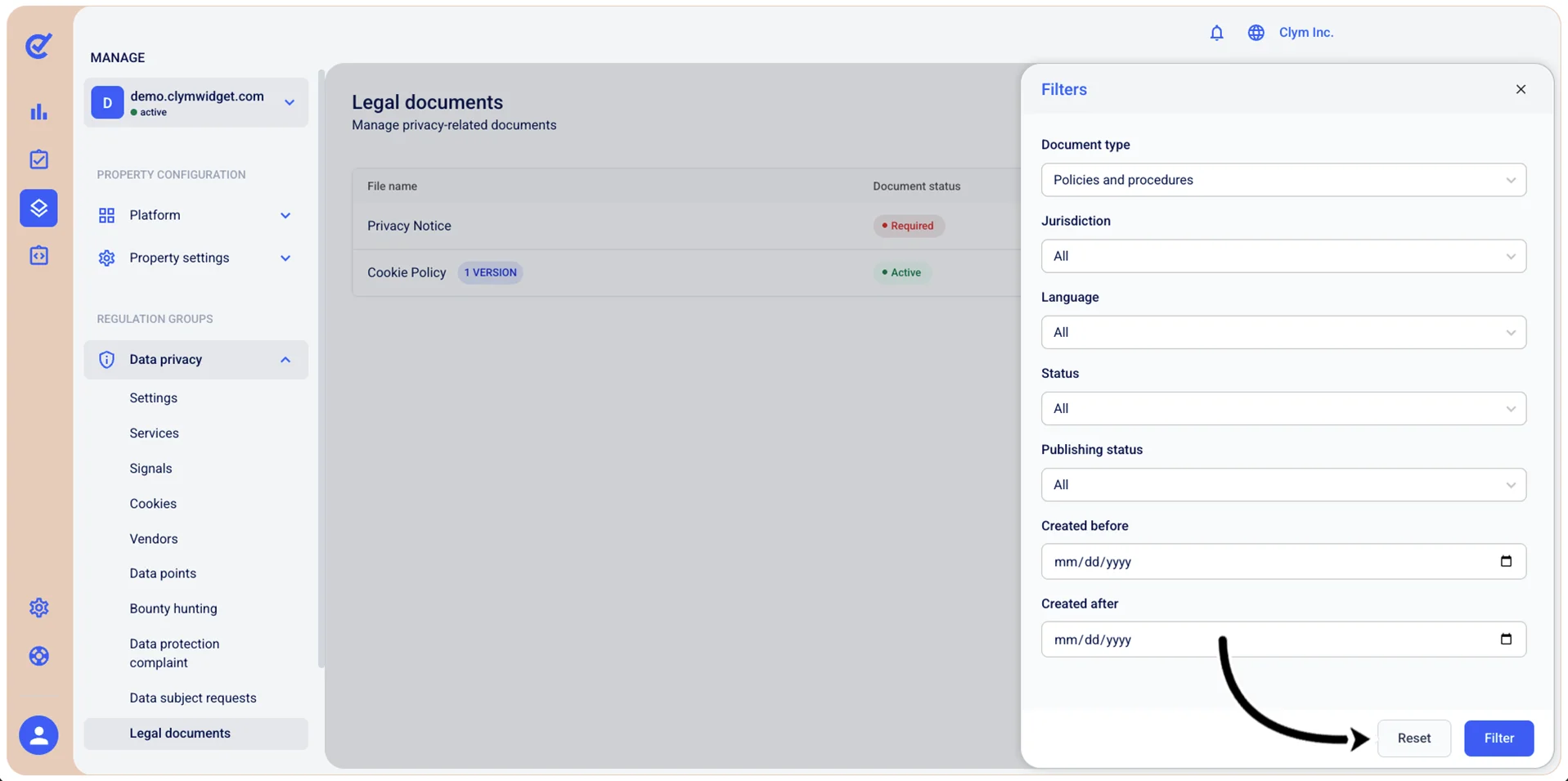Image resolution: width=1568 pixels, height=781 pixels.
Task: Open Data protection complaint menu item
Action: (x=174, y=653)
